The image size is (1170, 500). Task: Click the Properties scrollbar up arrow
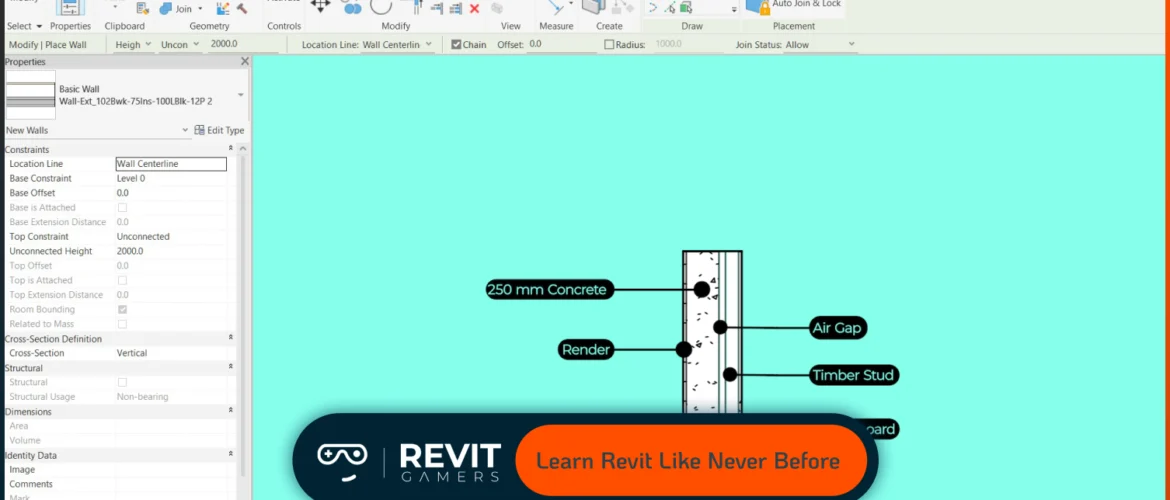click(x=243, y=149)
